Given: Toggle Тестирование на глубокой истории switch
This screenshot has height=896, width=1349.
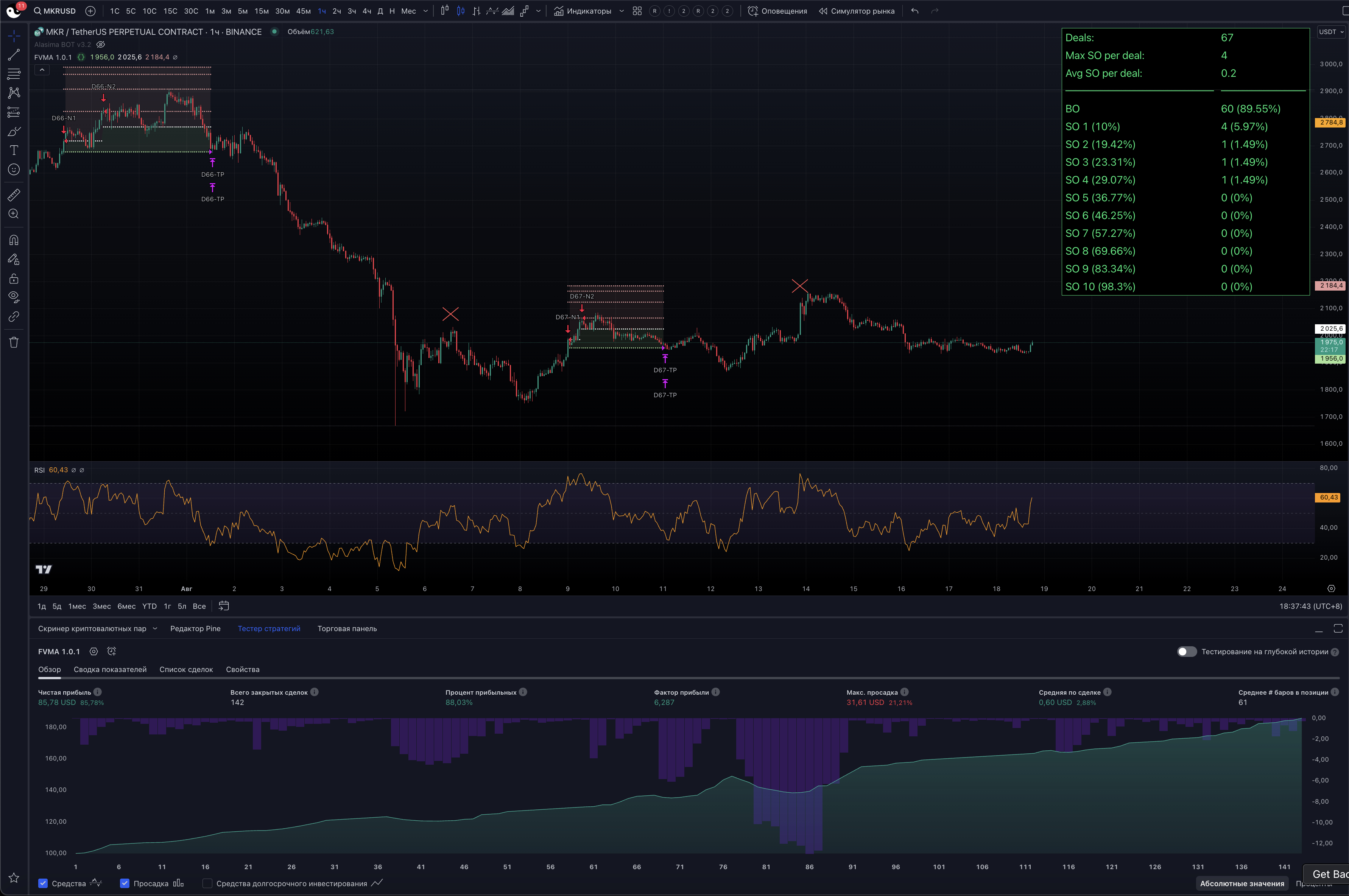Looking at the screenshot, I should click(1187, 652).
